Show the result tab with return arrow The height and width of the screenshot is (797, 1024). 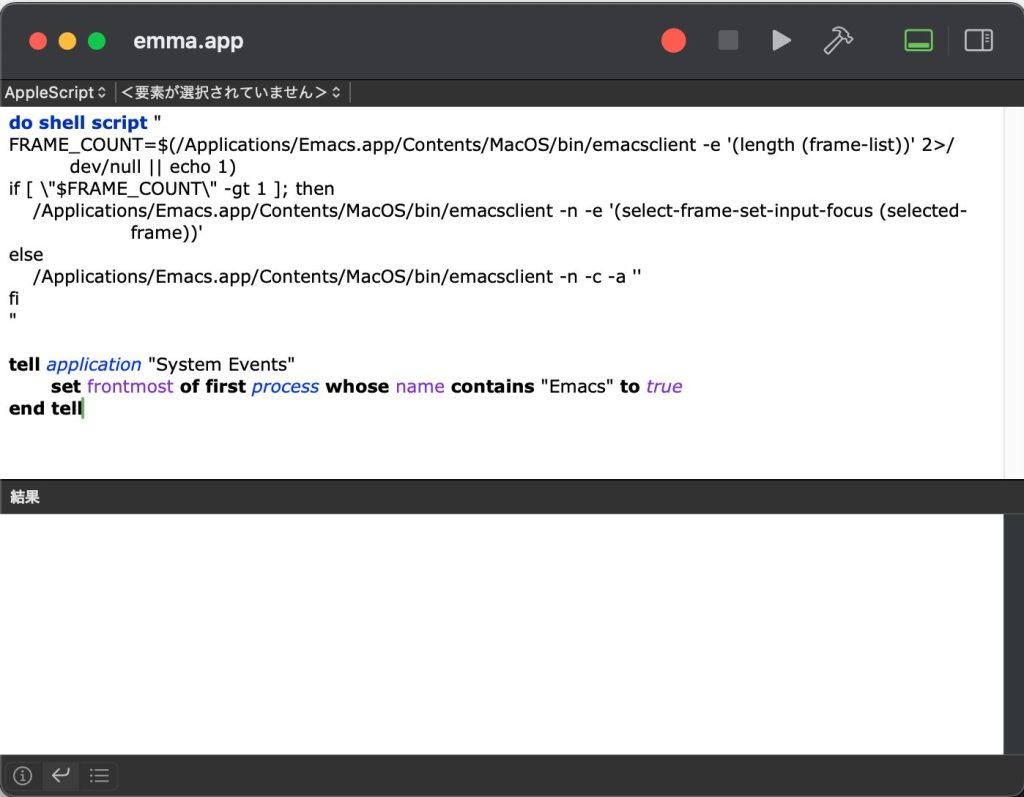point(61,775)
